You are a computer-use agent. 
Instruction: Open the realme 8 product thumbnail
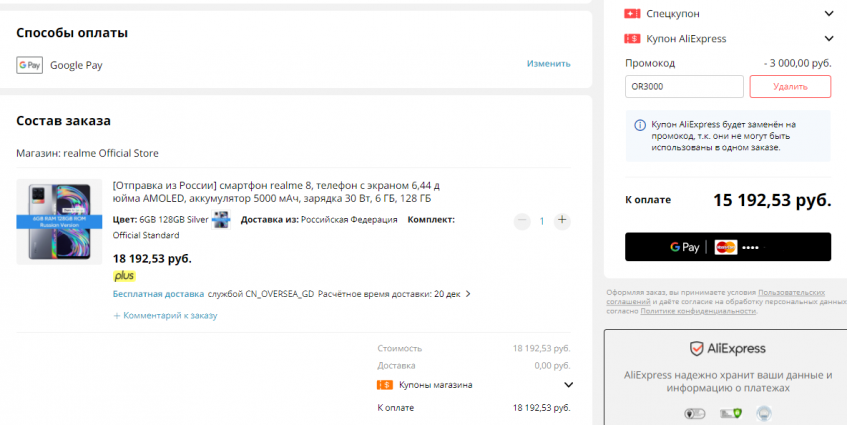(x=59, y=221)
